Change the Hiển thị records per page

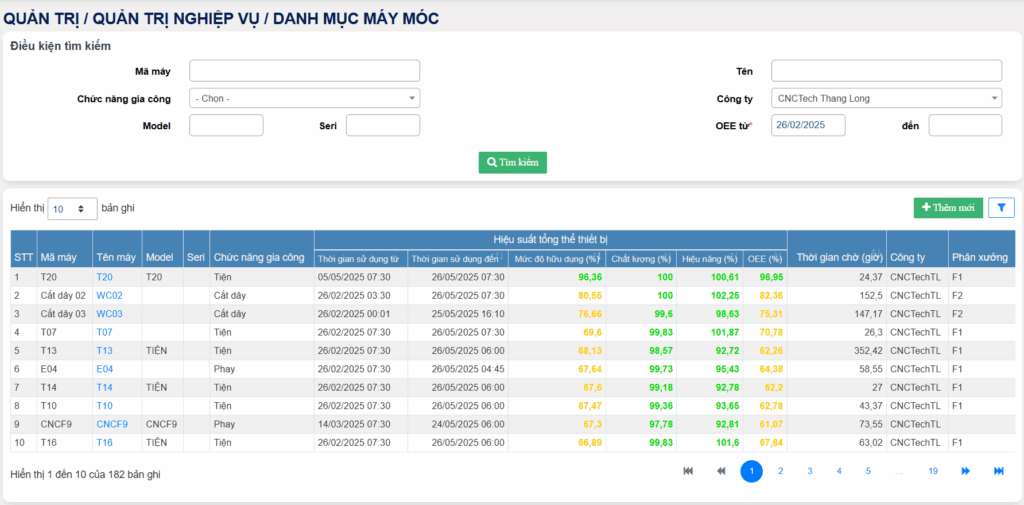(72, 209)
